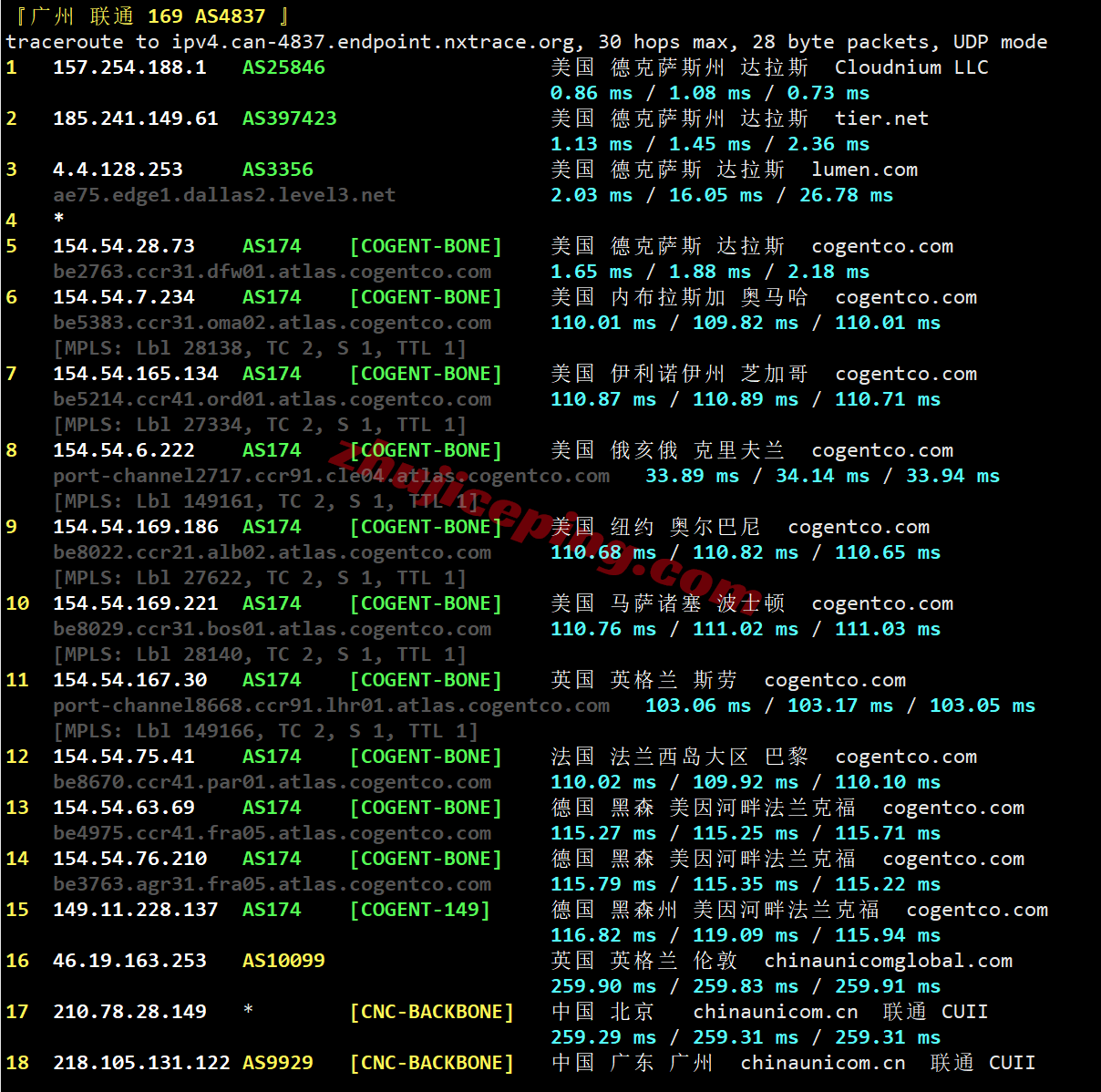This screenshot has height=1092, width=1101.
Task: Select the asterisk in hop 4
Action: pyautogui.click(x=58, y=219)
